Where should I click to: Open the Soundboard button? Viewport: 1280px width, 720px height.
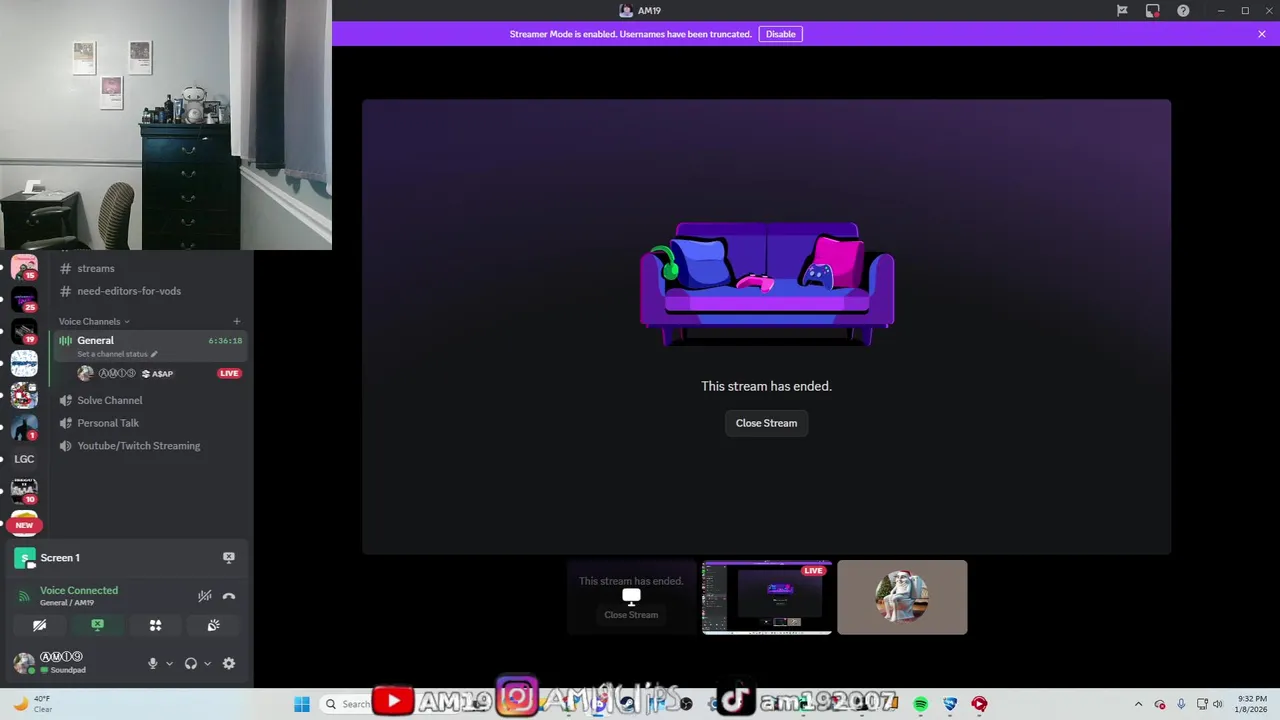click(x=213, y=625)
